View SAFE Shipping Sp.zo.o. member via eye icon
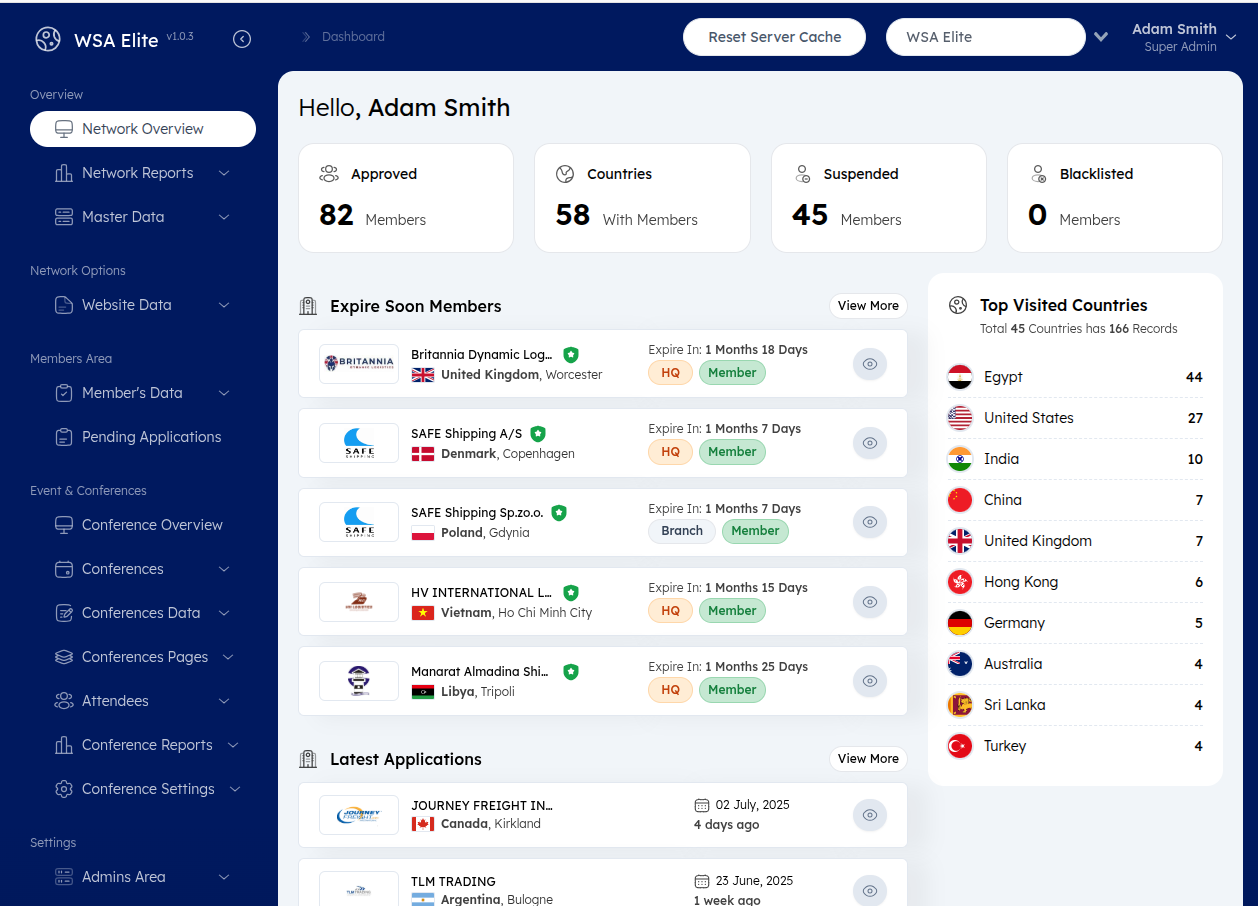1258x910 pixels. (870, 522)
